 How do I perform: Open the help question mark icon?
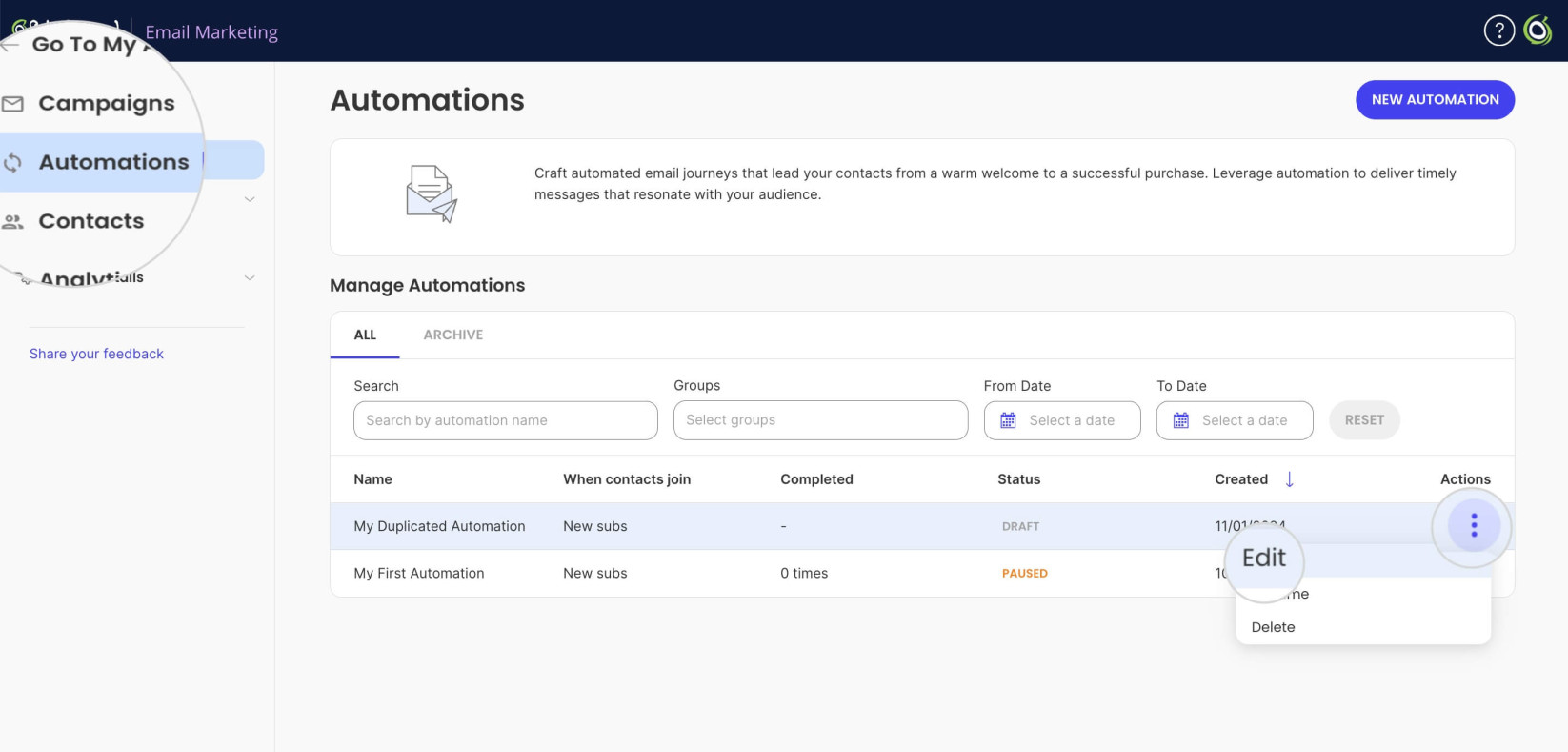[1498, 30]
